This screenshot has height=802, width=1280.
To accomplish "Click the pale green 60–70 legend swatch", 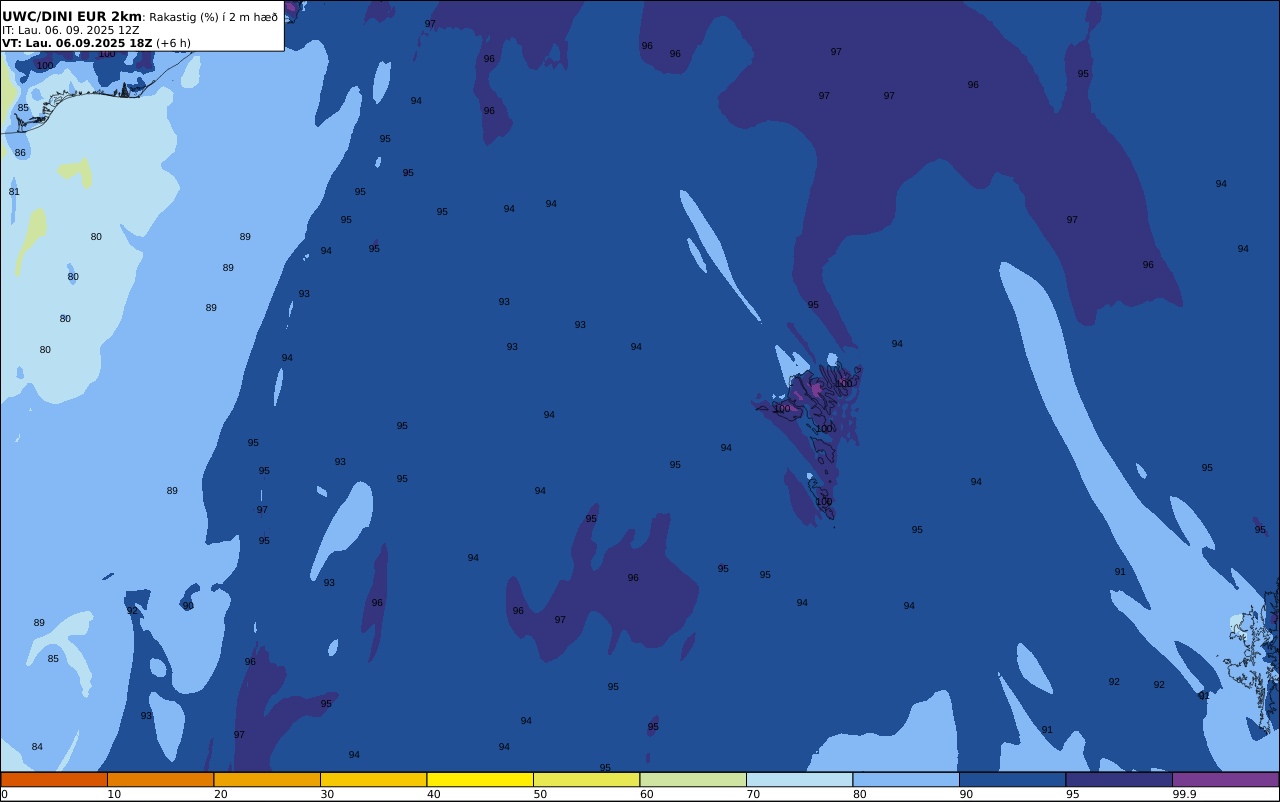I will point(693,779).
